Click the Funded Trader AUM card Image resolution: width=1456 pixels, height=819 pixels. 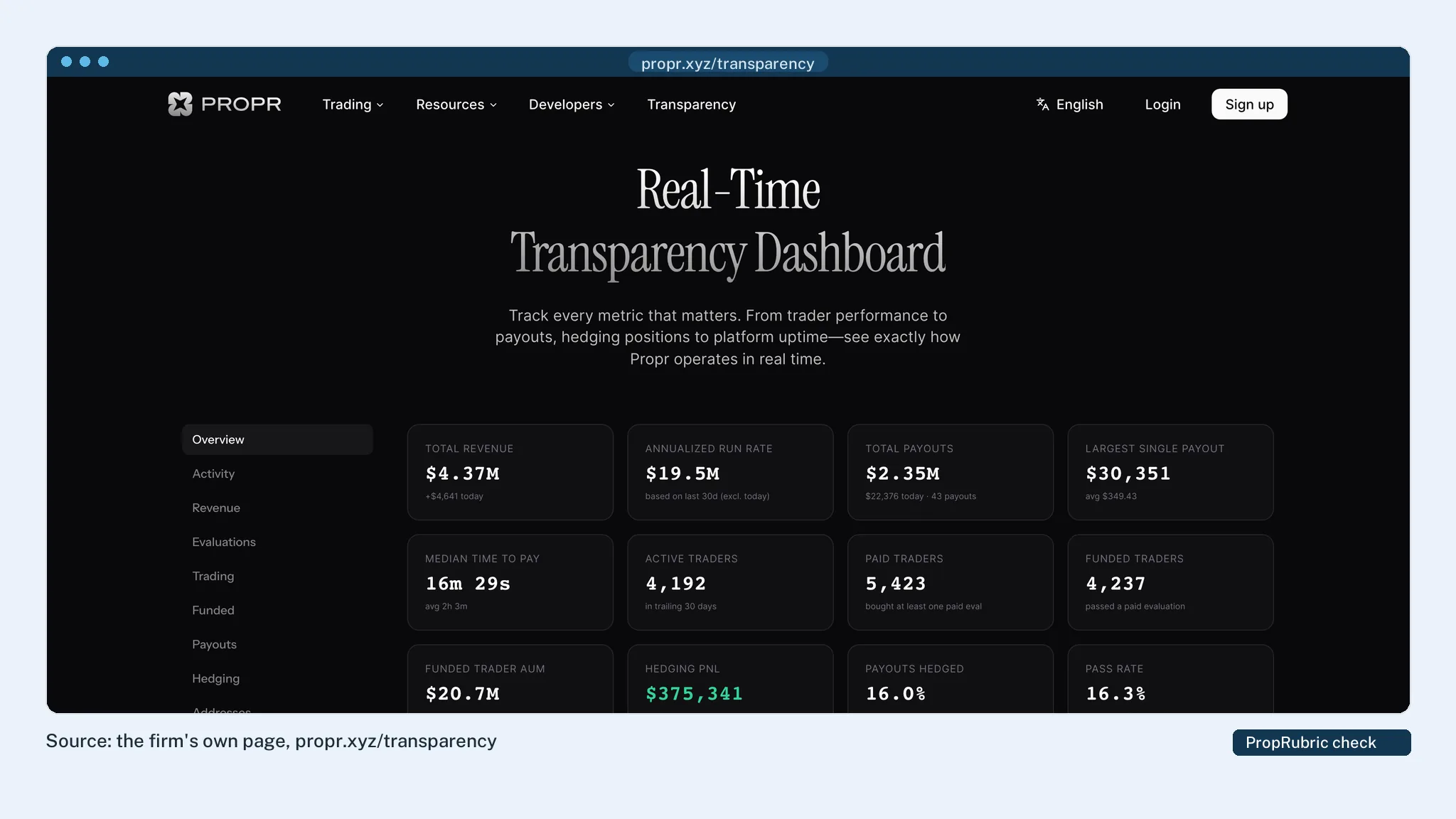(x=510, y=679)
